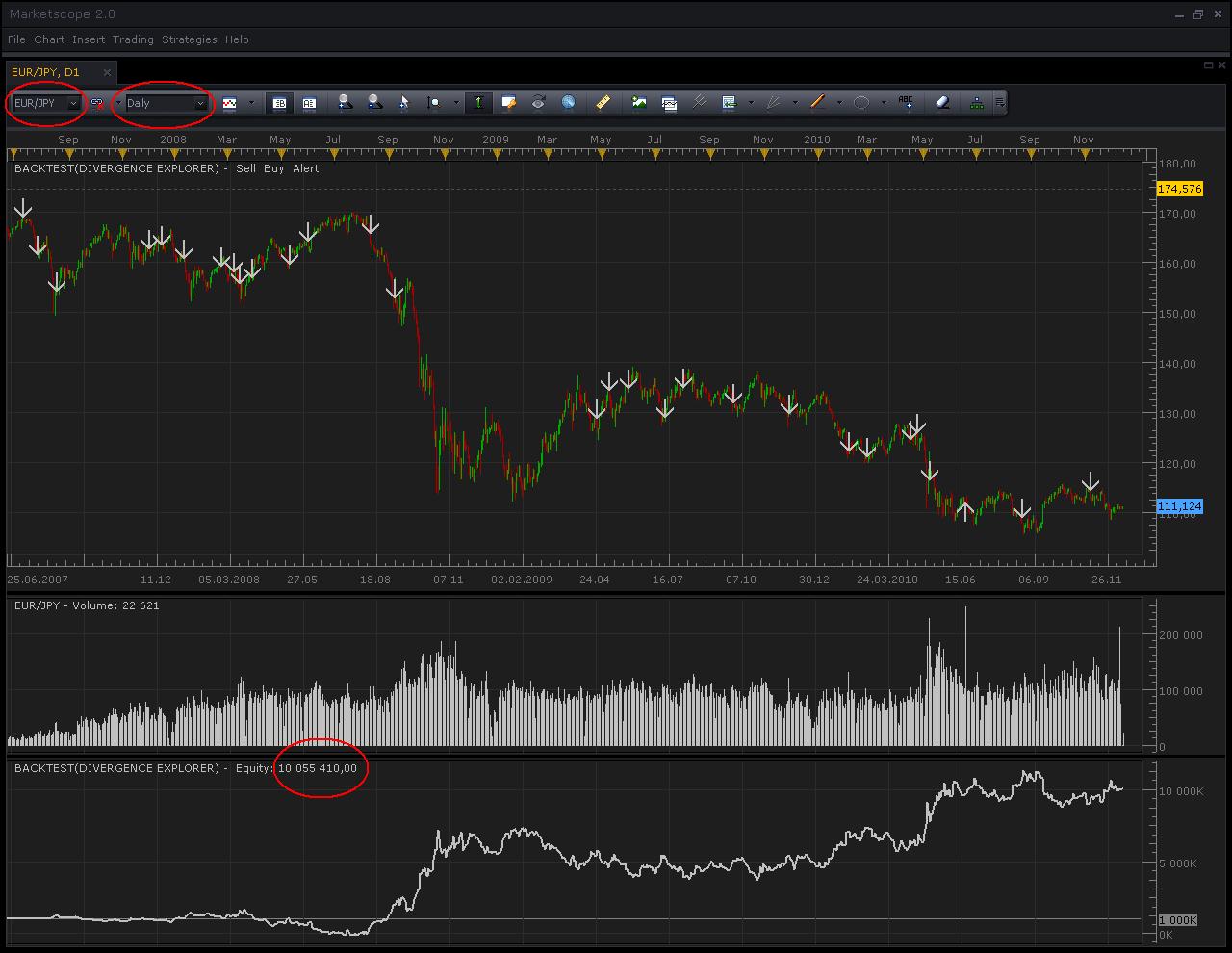Click the add indicator picture icon

pos(639,103)
